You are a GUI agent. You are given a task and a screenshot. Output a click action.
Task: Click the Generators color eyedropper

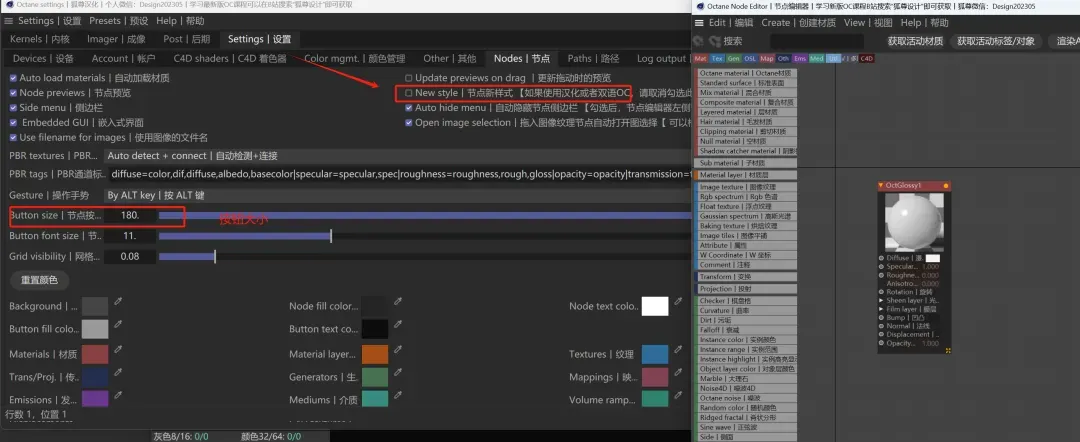coord(398,372)
